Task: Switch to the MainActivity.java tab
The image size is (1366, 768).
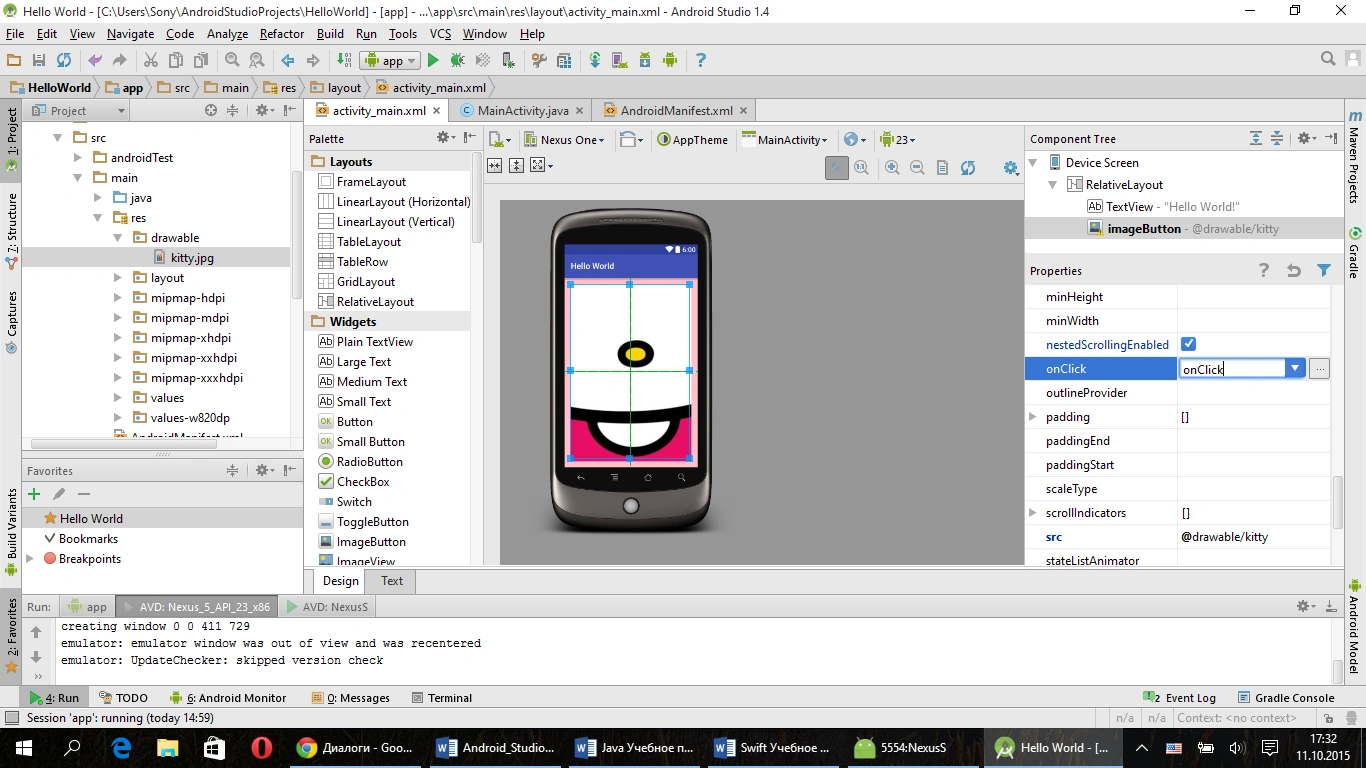Action: [522, 111]
